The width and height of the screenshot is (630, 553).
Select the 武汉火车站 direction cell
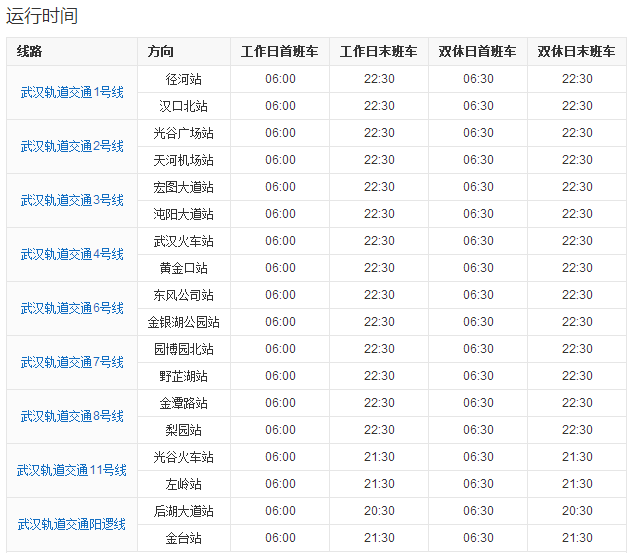(184, 241)
